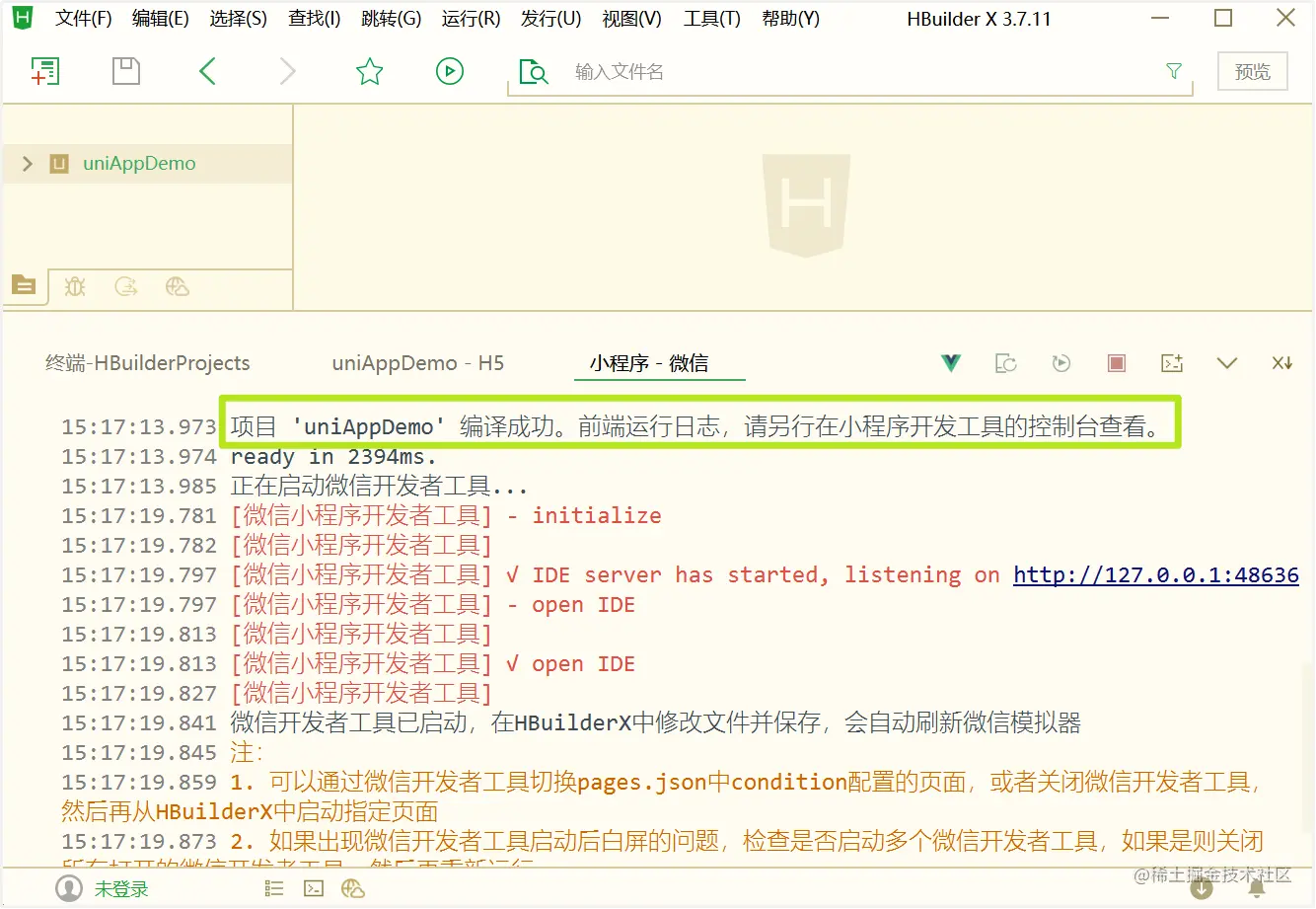Image resolution: width=1316 pixels, height=909 pixels.
Task: Open the 发行(U) menu
Action: click(551, 19)
